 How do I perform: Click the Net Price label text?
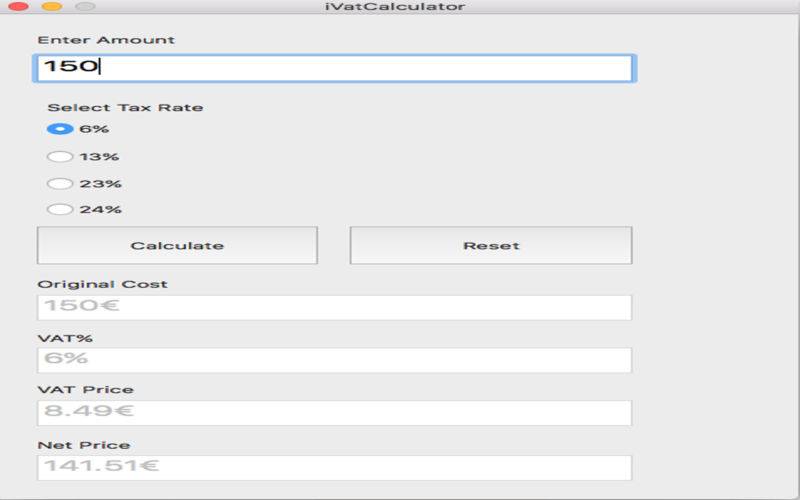pos(84,444)
